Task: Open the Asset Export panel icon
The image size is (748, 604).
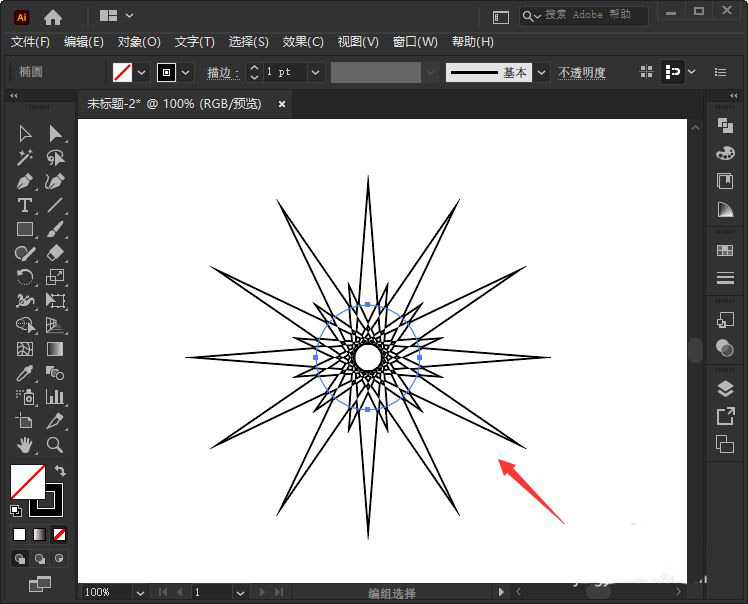Action: [x=725, y=417]
